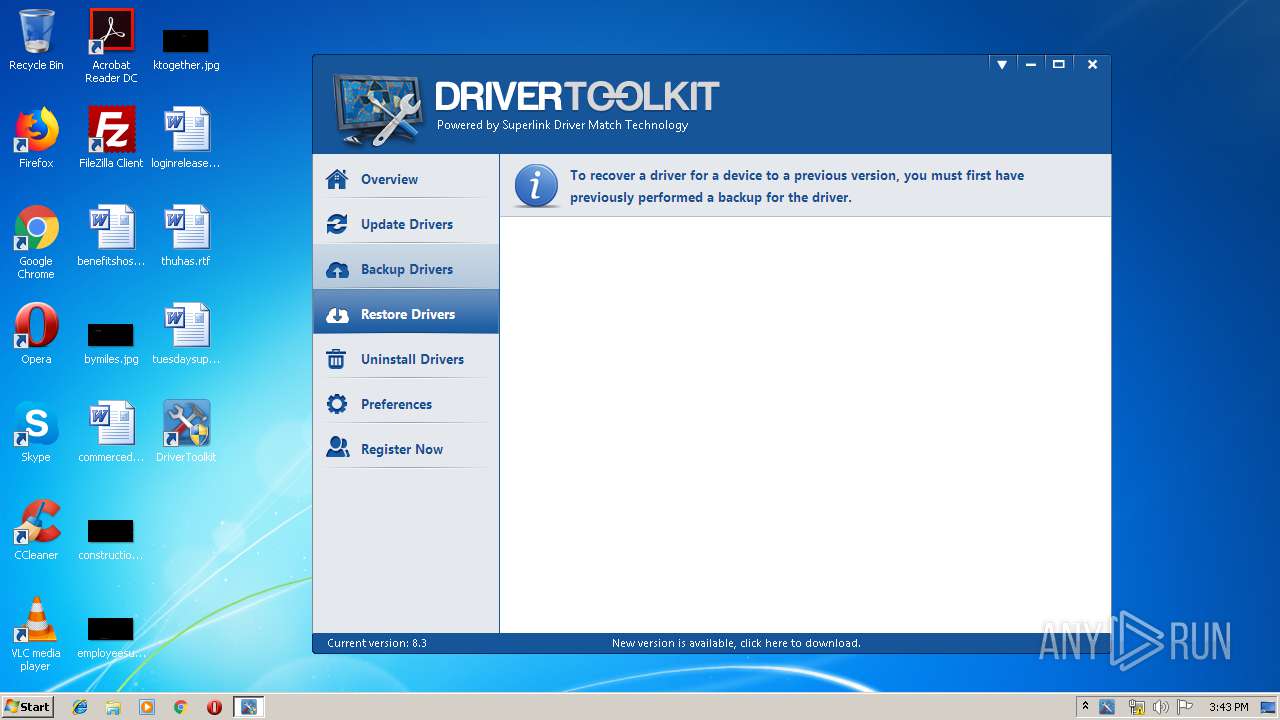Open the Windows Start menu
1280x720 pixels.
tap(27, 706)
